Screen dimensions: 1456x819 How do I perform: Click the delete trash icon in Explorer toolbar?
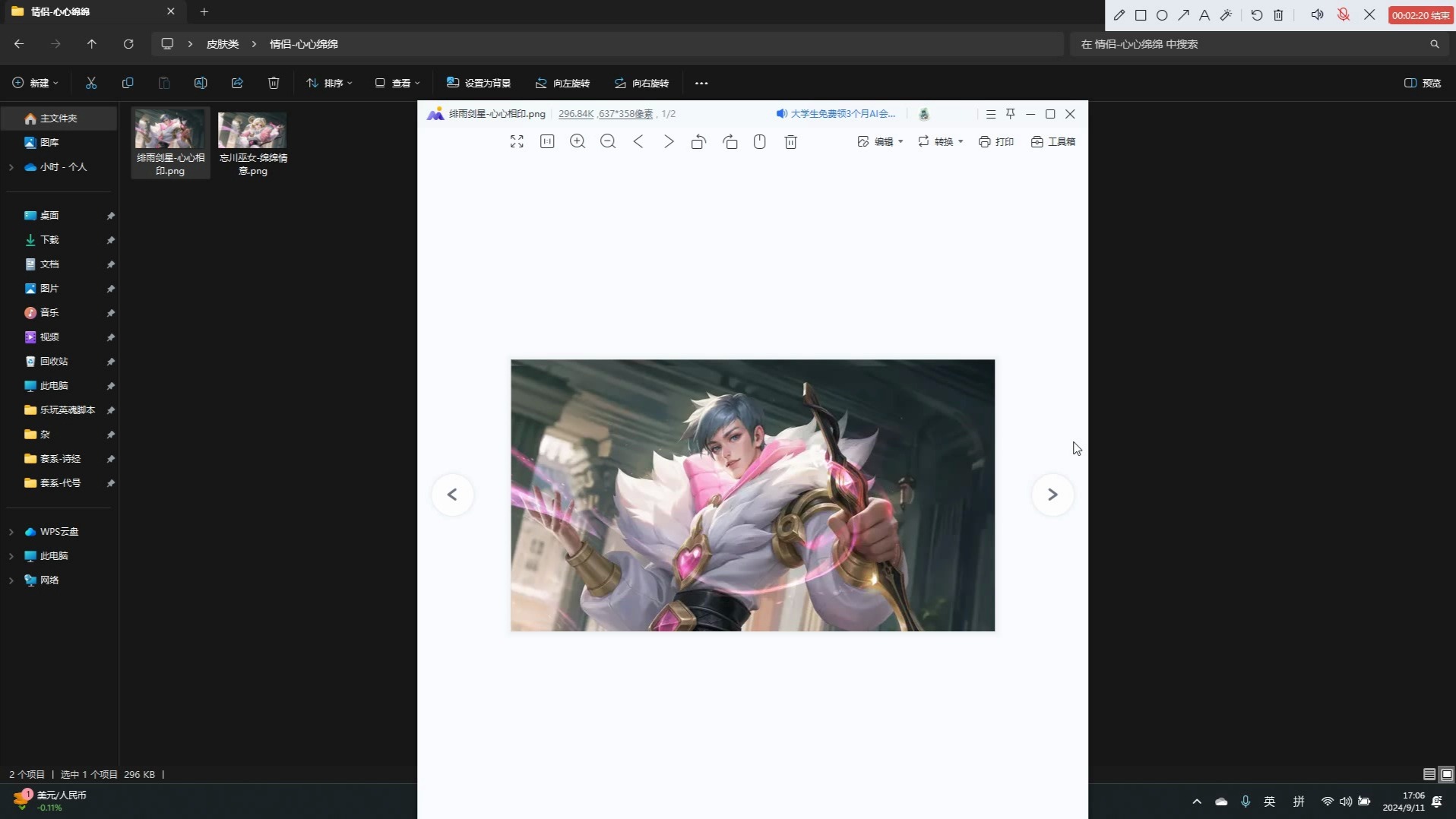point(274,83)
